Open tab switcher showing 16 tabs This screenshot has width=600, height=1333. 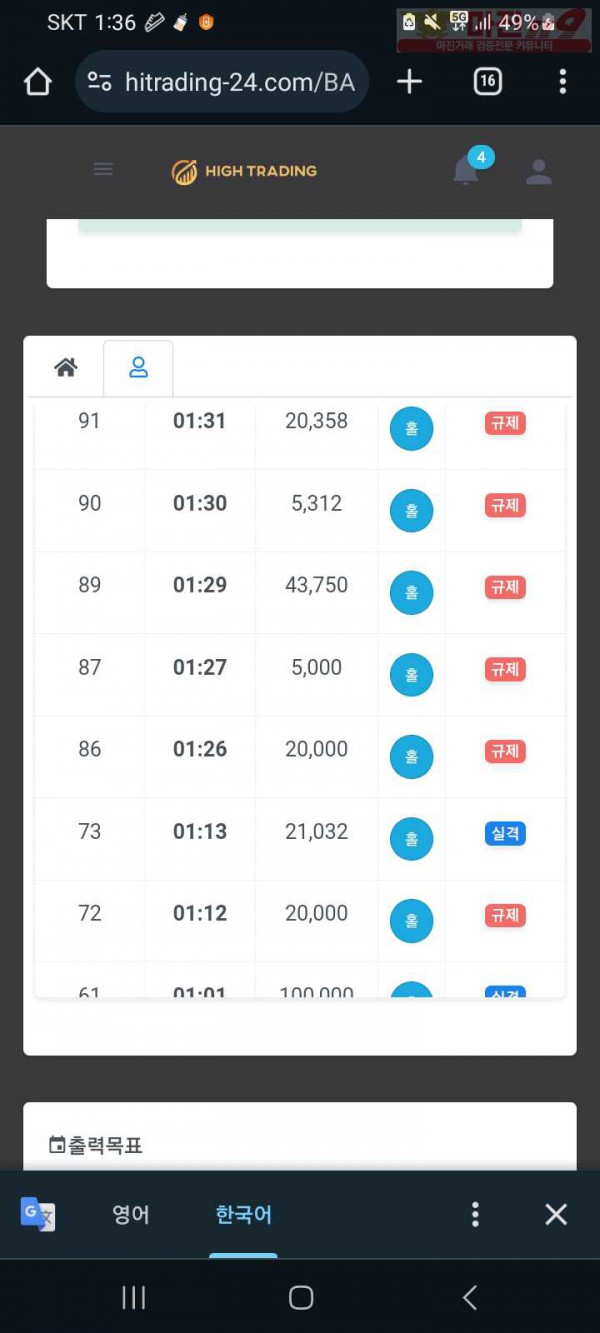pos(487,82)
